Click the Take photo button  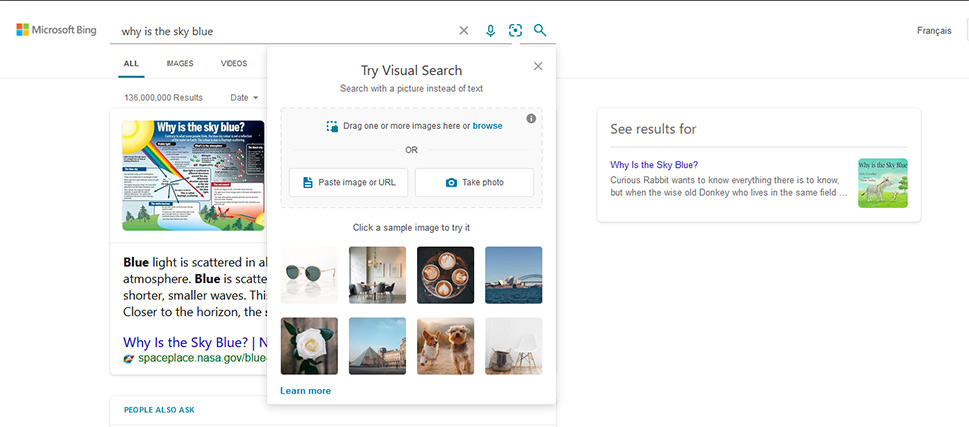[474, 182]
